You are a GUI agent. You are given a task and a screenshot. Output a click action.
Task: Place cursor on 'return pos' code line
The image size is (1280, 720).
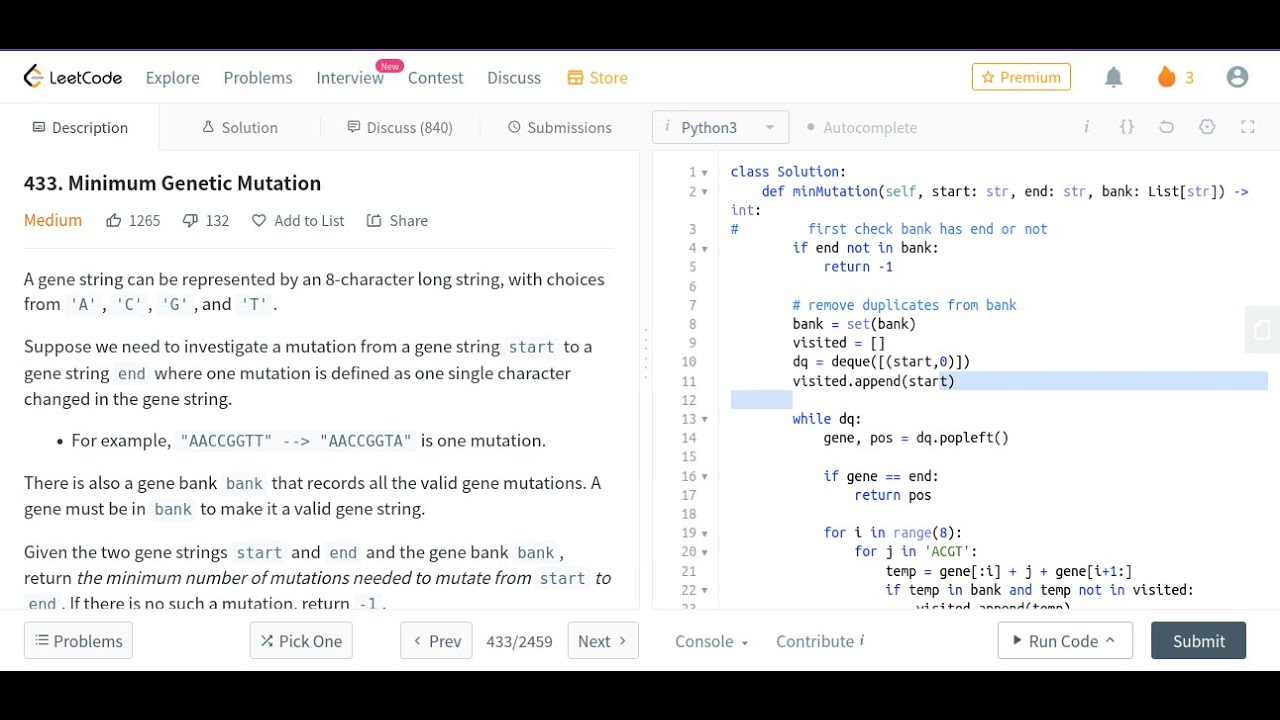point(893,495)
